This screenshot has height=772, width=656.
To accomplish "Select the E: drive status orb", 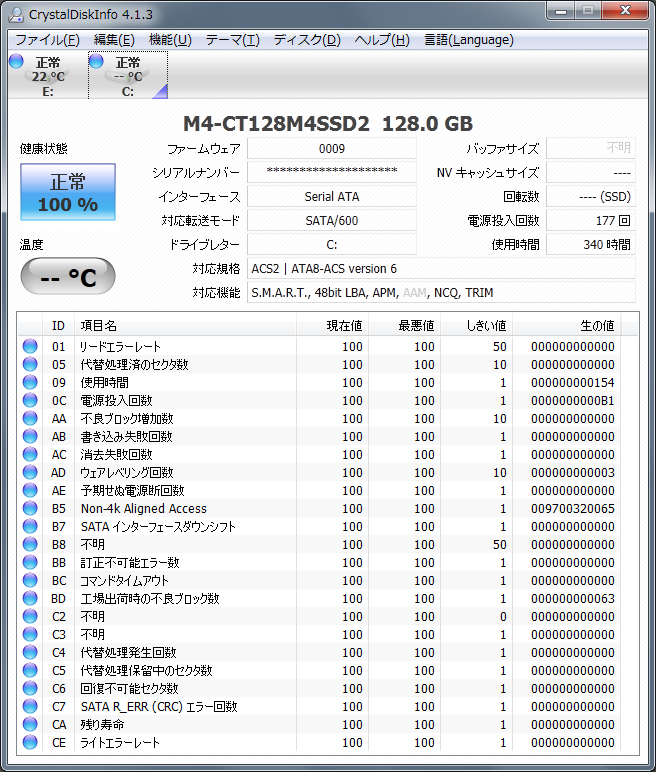I will click(16, 62).
